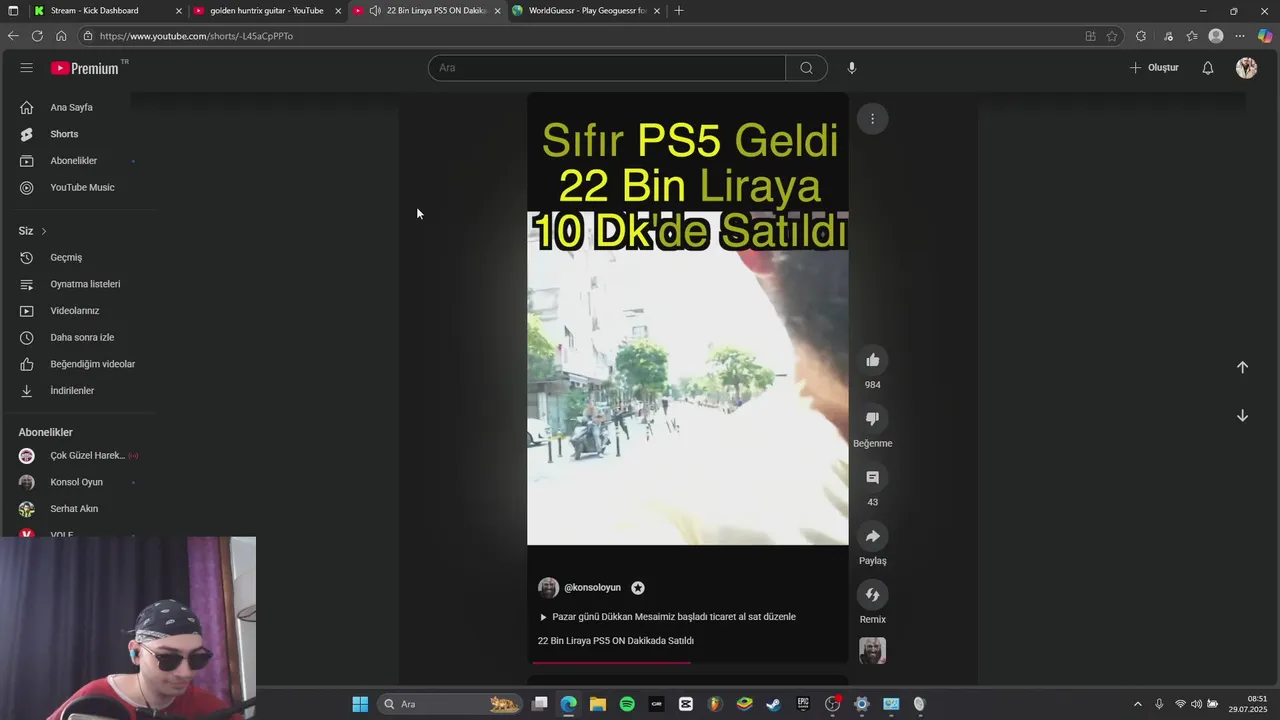This screenshot has width=1280, height=720.
Task: Open YouTube Music in the sidebar
Action: click(x=82, y=187)
